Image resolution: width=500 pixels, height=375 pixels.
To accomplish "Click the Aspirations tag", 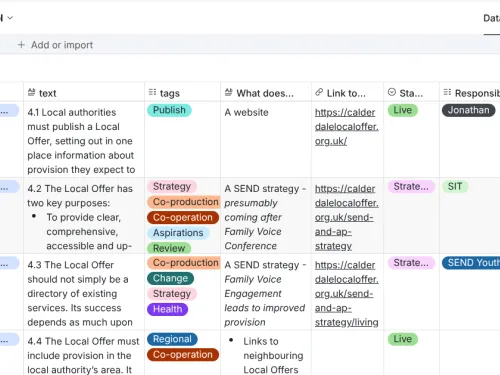I will pyautogui.click(x=178, y=233).
